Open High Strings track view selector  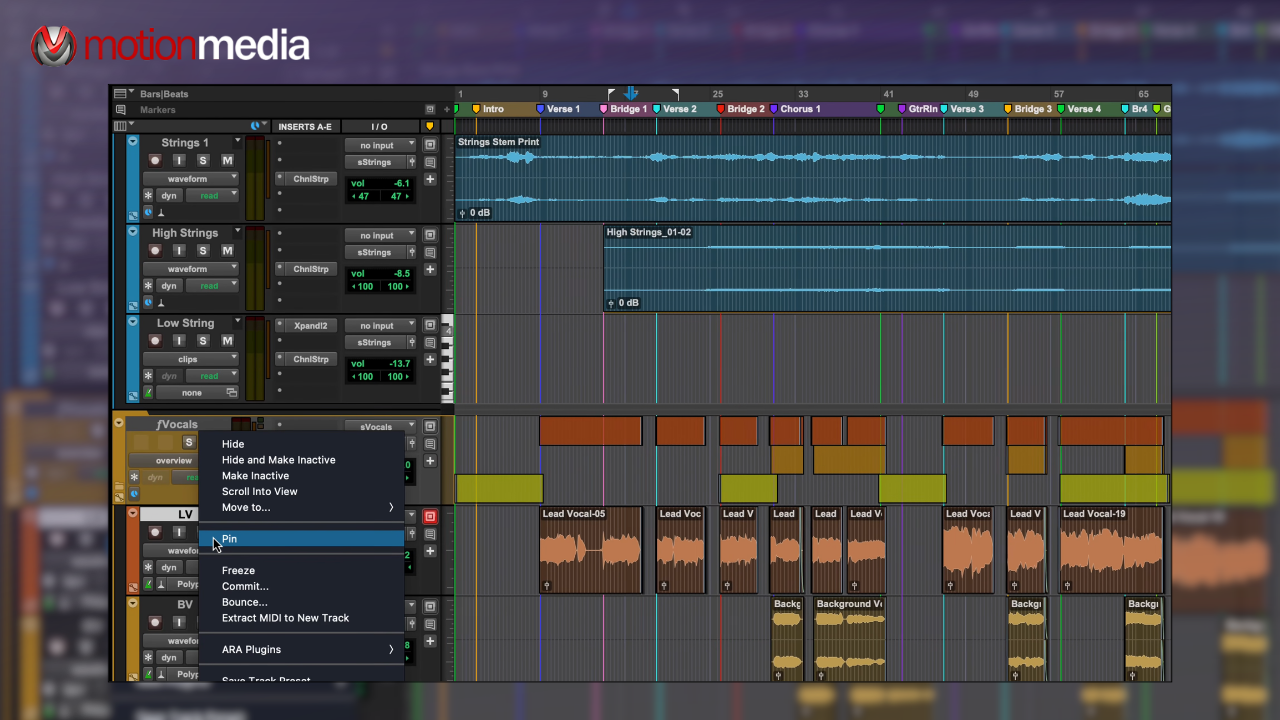tap(190, 269)
